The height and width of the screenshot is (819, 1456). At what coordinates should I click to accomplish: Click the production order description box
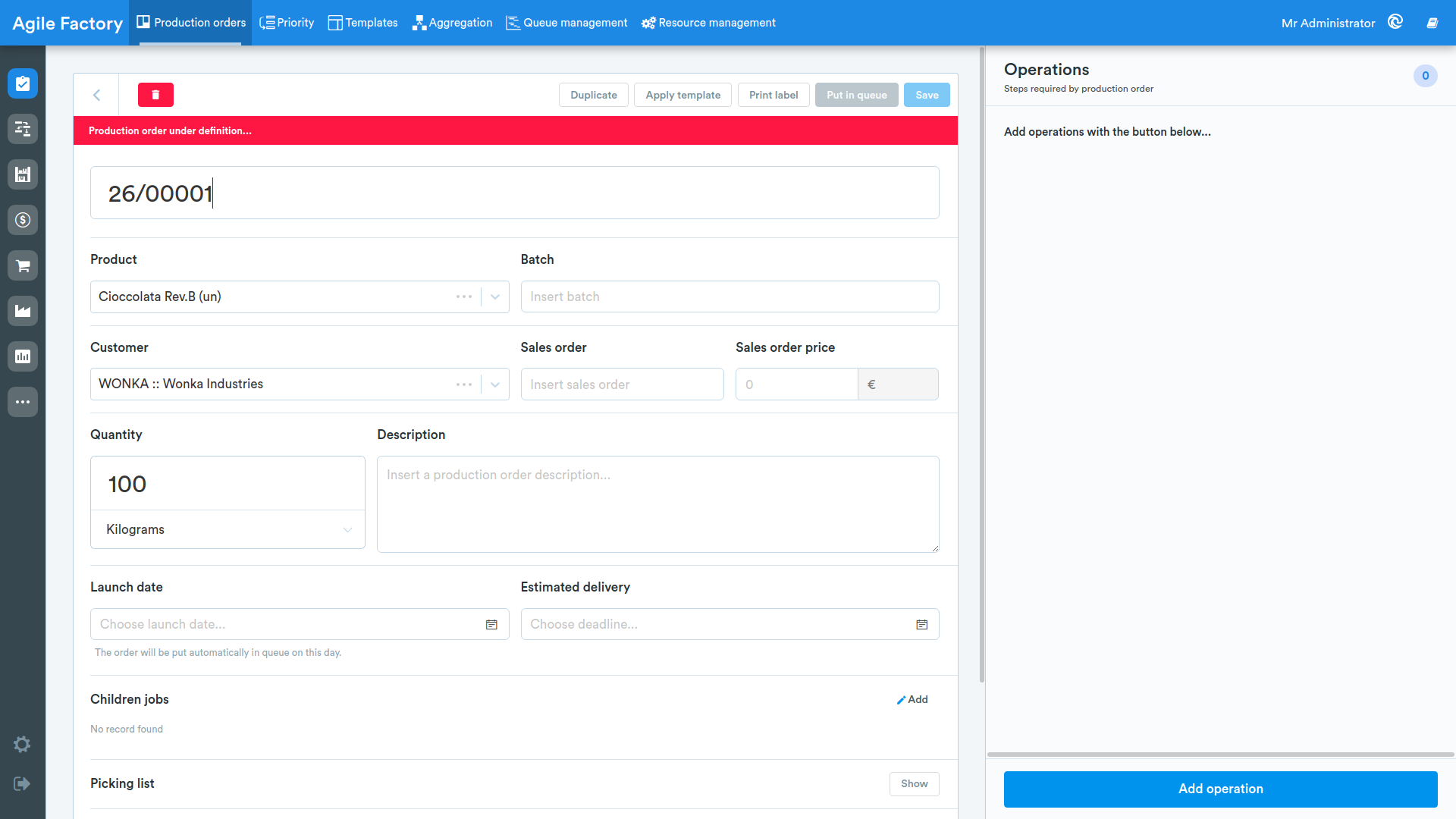click(657, 504)
